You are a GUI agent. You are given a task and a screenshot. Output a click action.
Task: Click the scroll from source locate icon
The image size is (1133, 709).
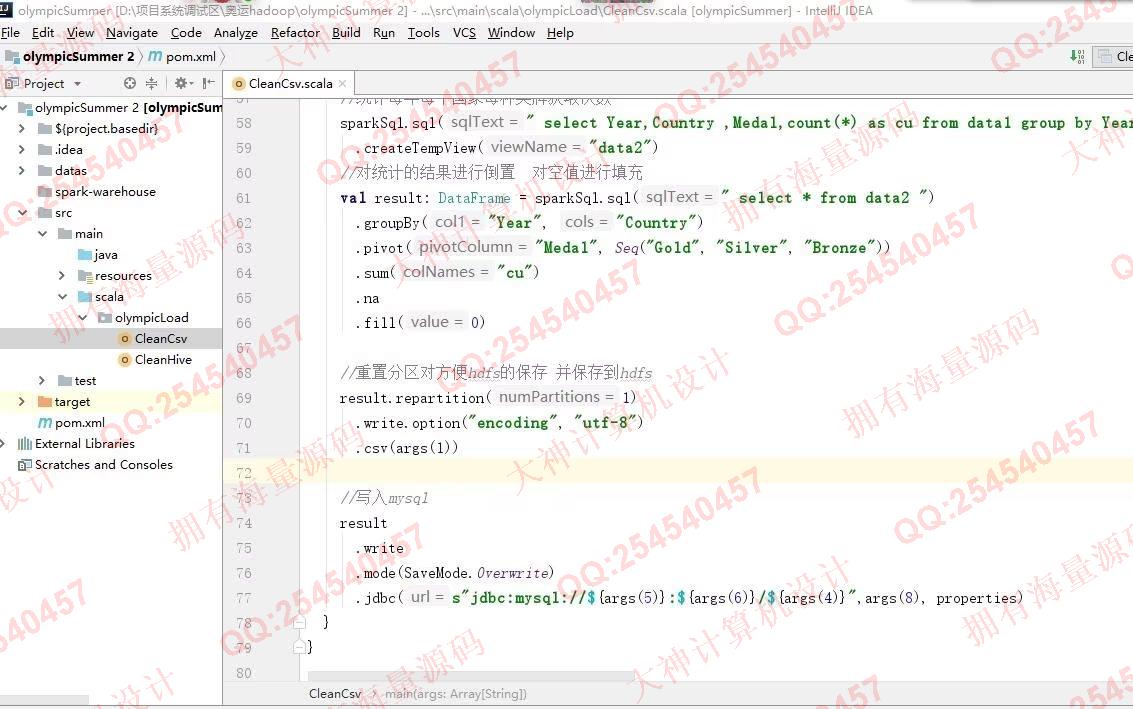coord(130,83)
